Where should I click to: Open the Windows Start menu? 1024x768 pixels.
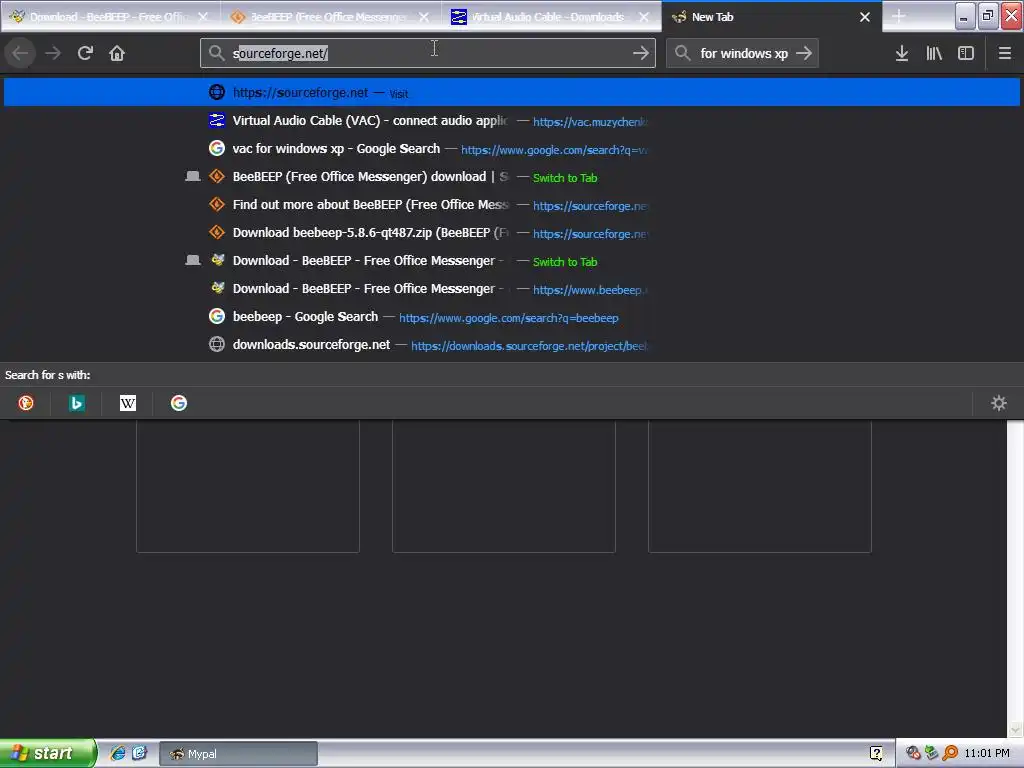[48, 753]
